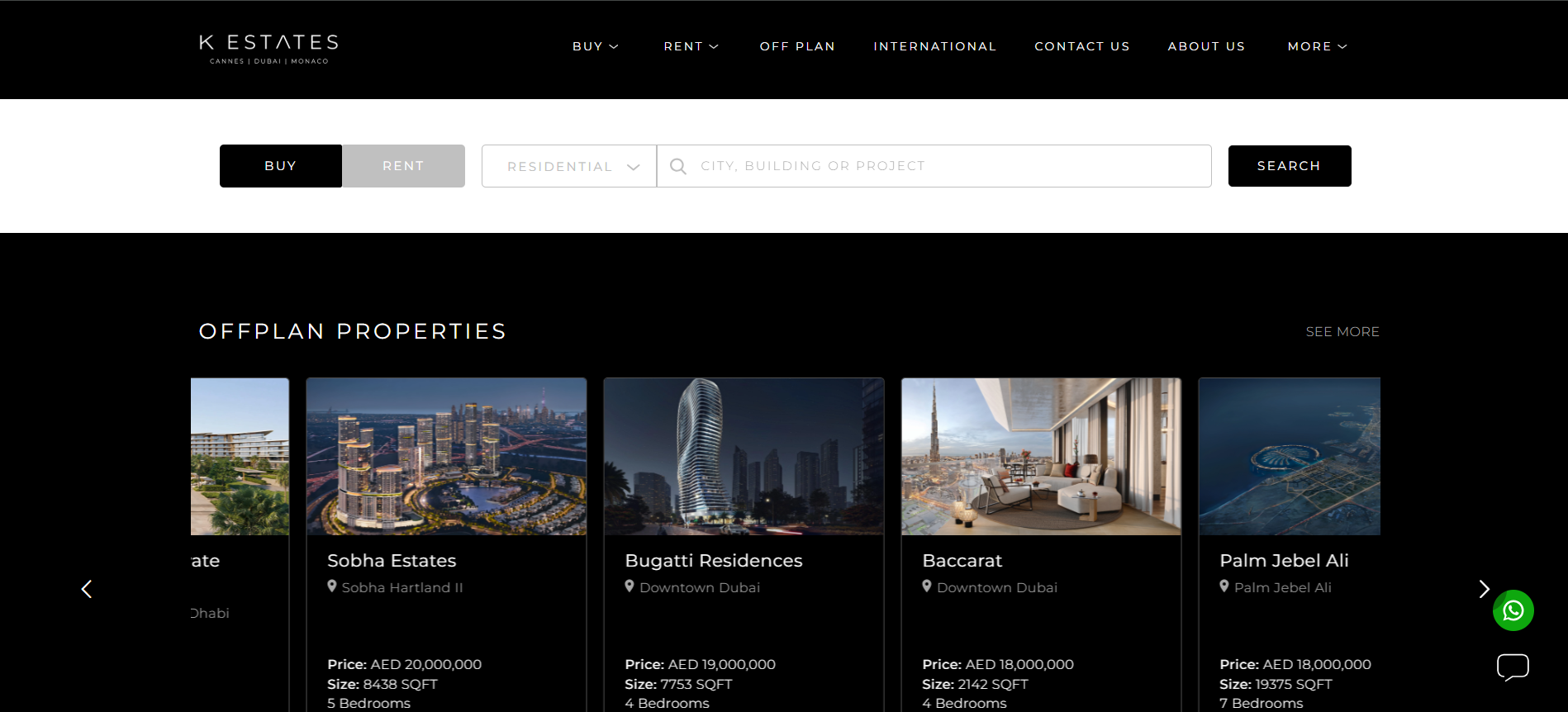
Task: Open WhatsApp chat via green icon
Action: (x=1513, y=610)
